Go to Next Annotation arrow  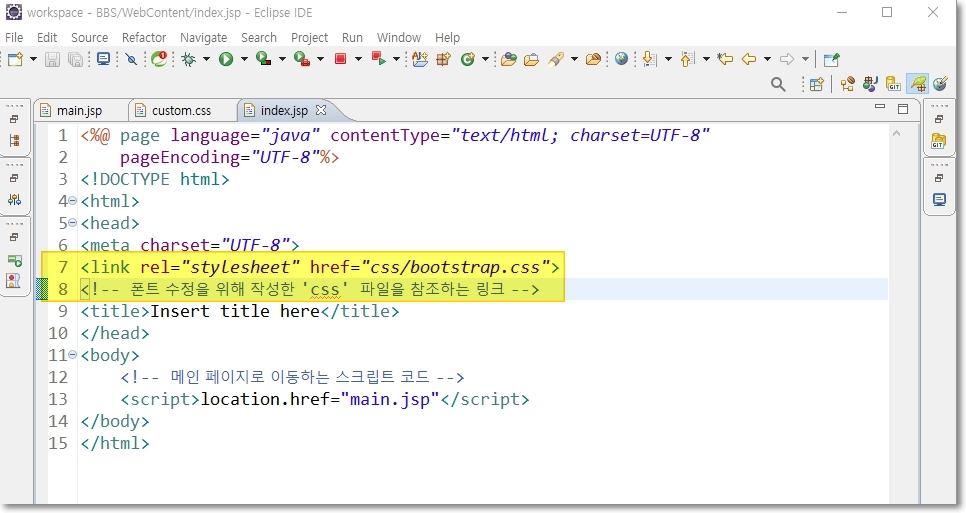649,59
